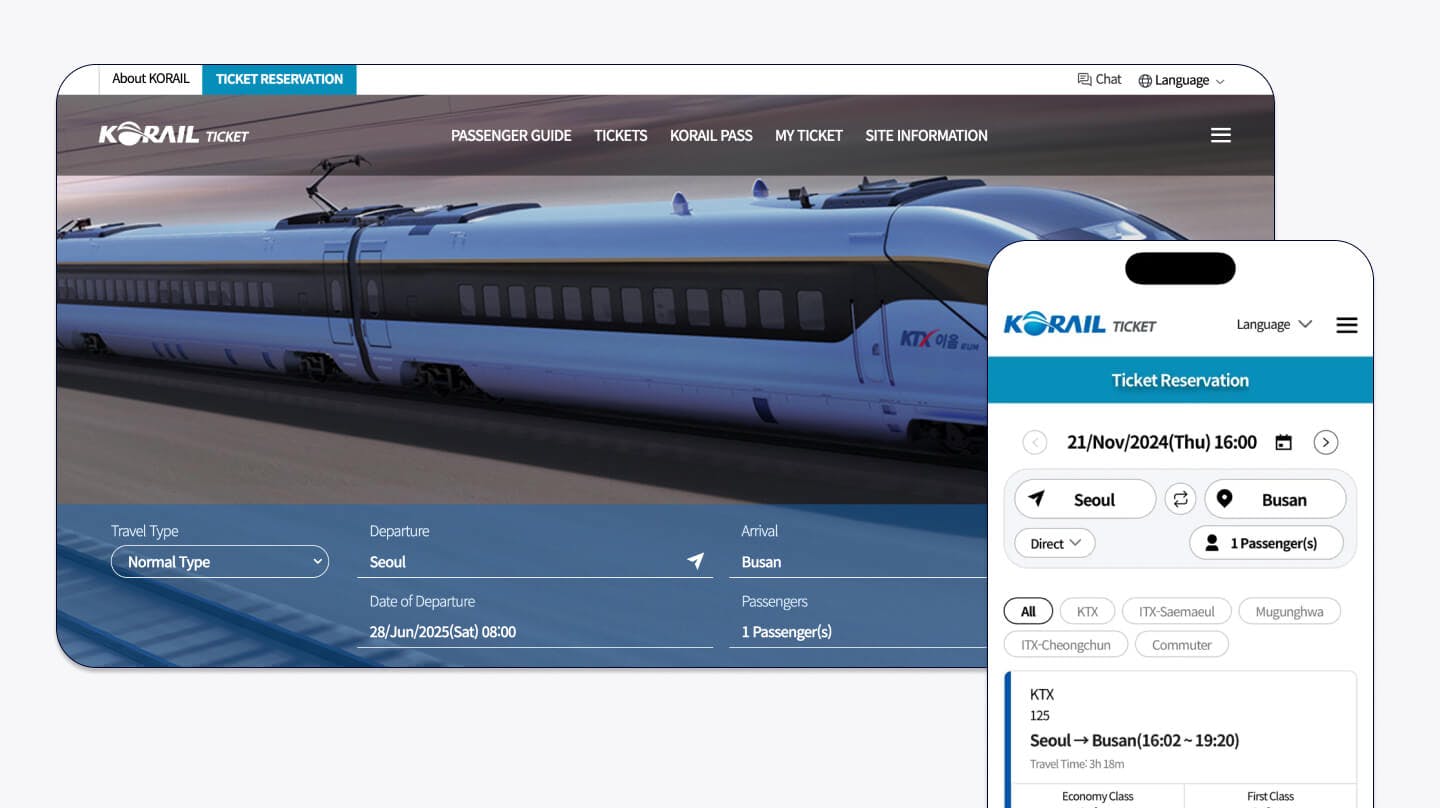Click the mobile date 21/Nov/2024(Thu) 16:00
The height and width of the screenshot is (808, 1440).
[1161, 442]
